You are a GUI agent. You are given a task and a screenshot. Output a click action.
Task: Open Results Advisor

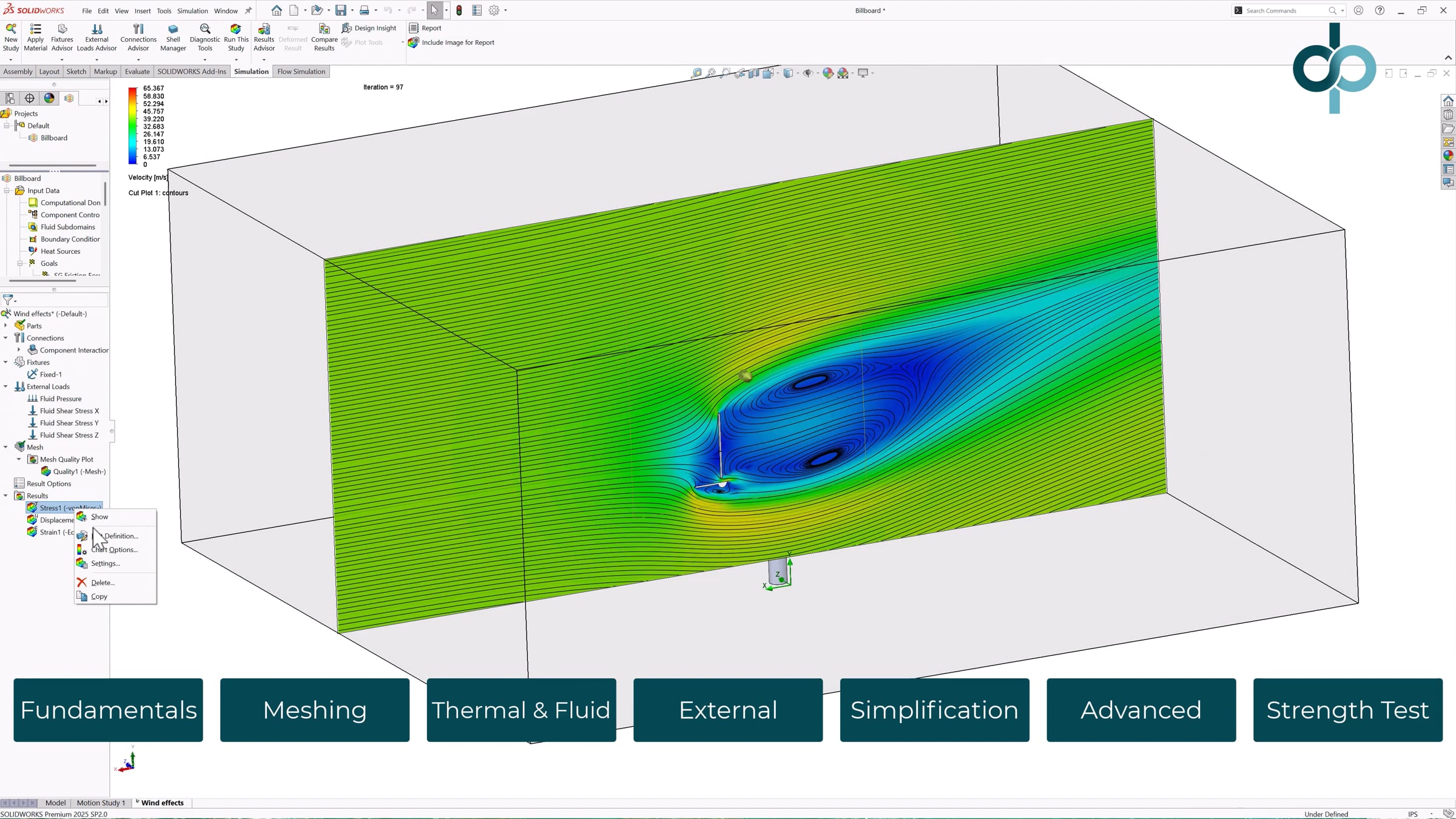point(264,38)
